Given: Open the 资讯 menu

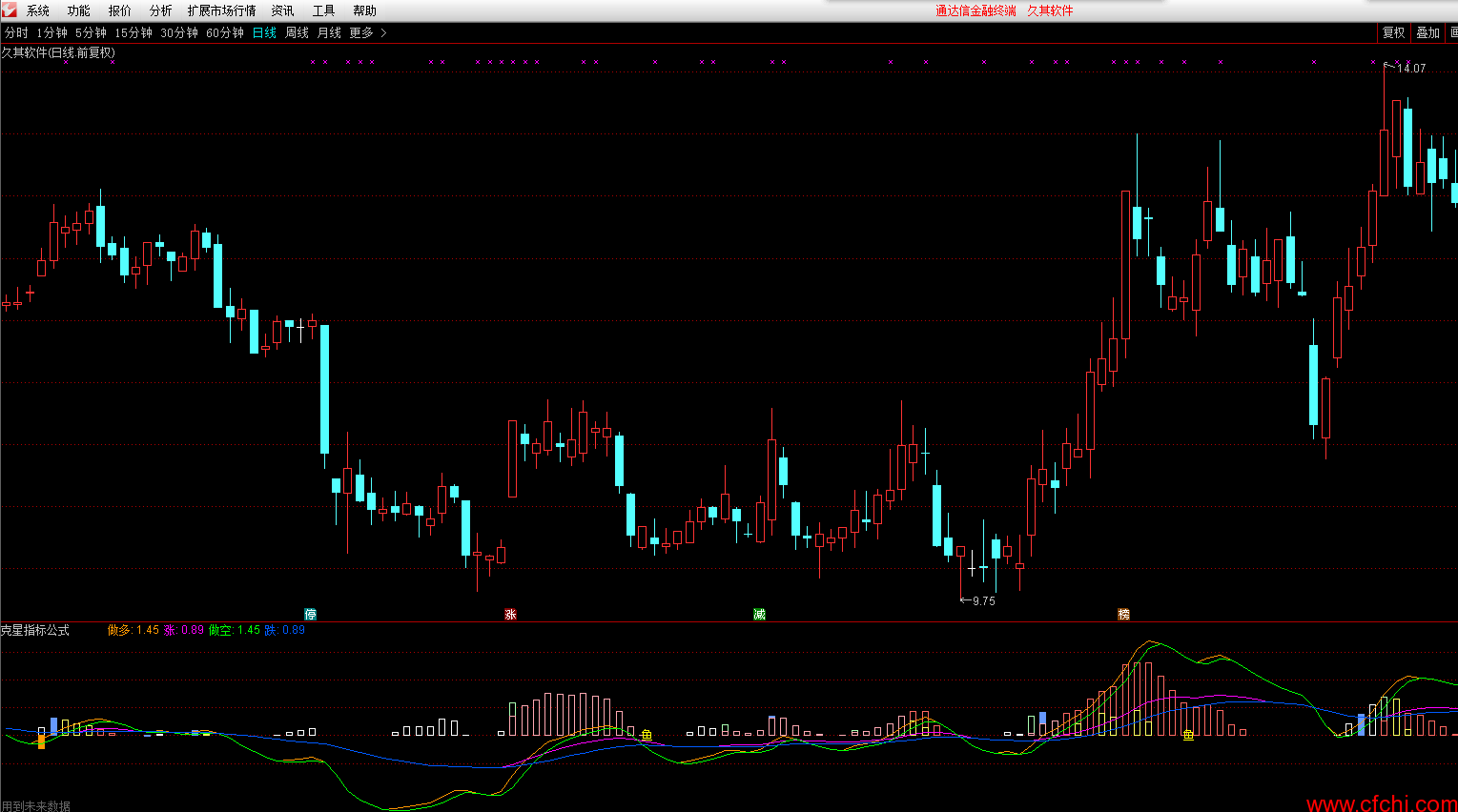Looking at the screenshot, I should (283, 10).
